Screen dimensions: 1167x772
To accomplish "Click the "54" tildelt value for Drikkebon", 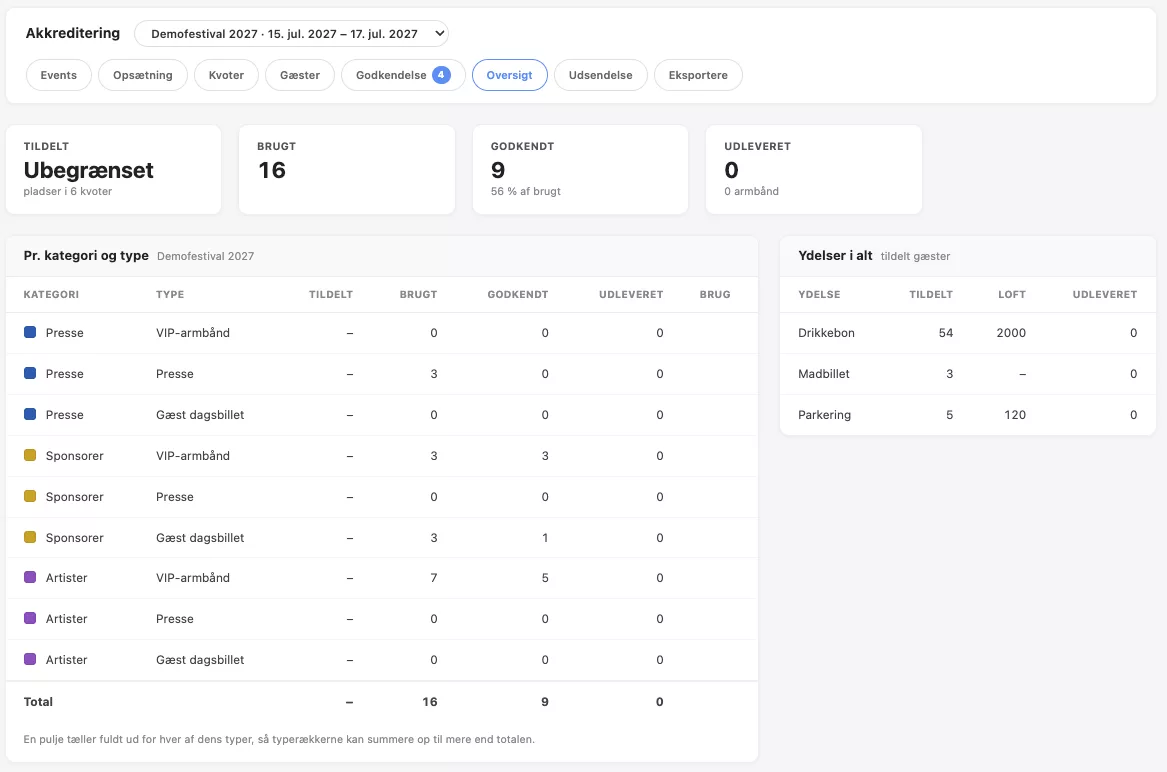I will tap(946, 333).
